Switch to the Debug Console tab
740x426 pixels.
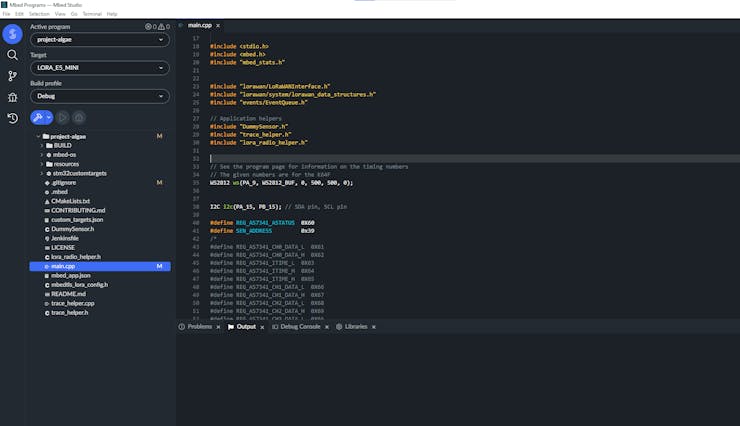tap(299, 327)
